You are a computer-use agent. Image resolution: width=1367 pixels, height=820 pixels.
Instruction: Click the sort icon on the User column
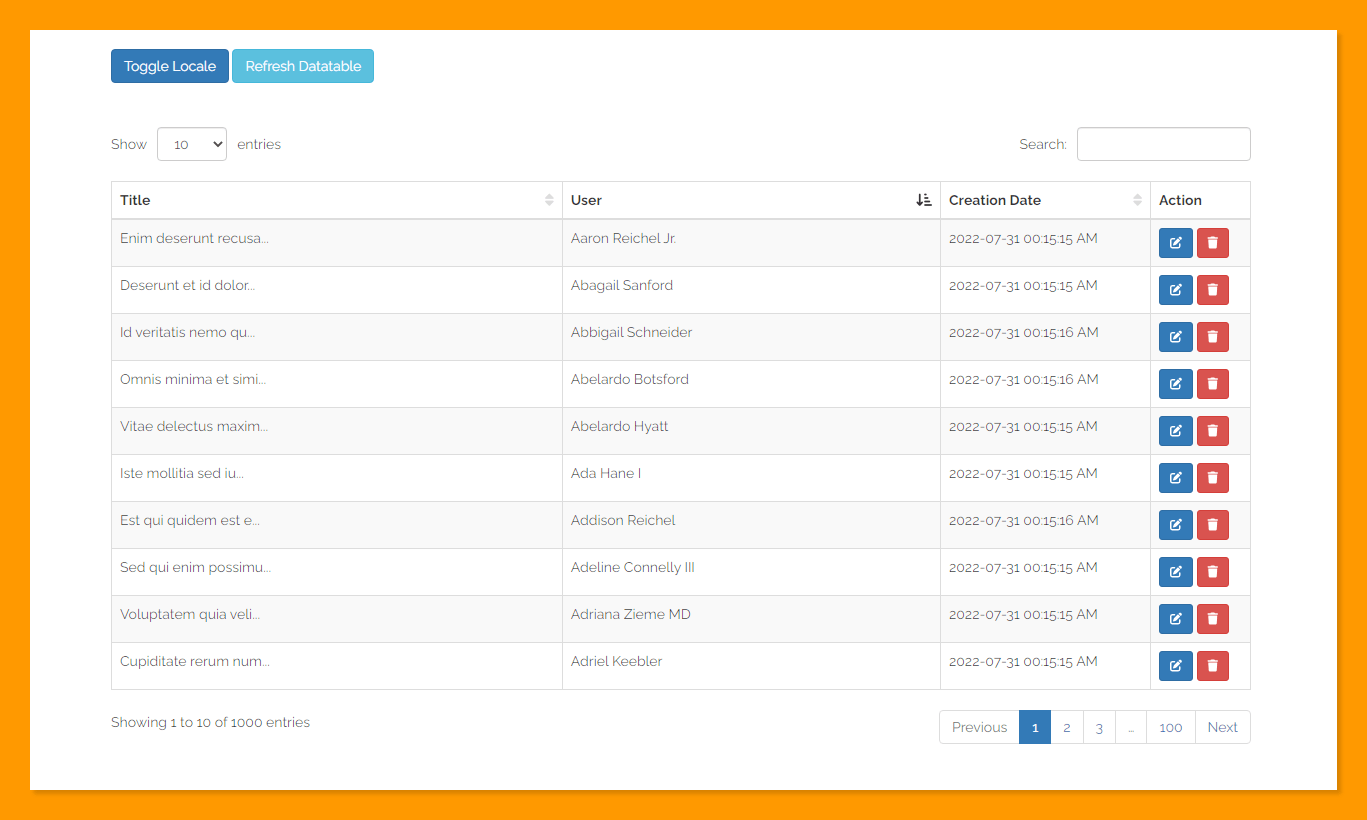pyautogui.click(x=923, y=200)
